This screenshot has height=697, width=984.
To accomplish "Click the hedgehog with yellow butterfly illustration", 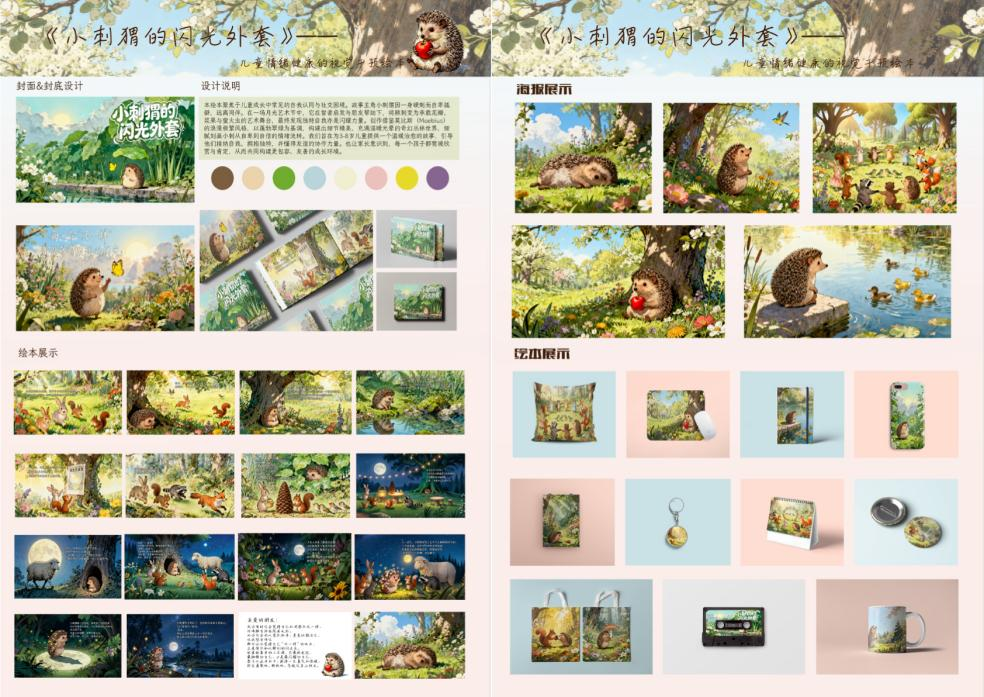I will tap(105, 278).
